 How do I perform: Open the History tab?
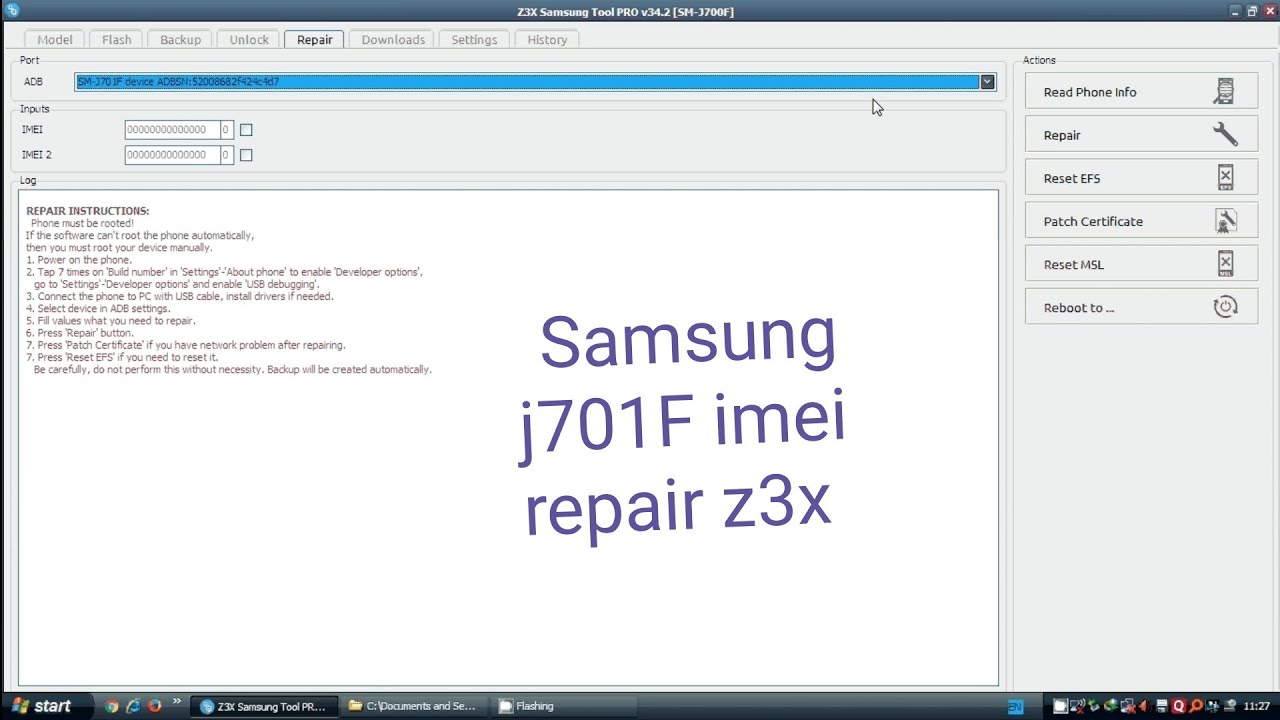[x=547, y=40]
